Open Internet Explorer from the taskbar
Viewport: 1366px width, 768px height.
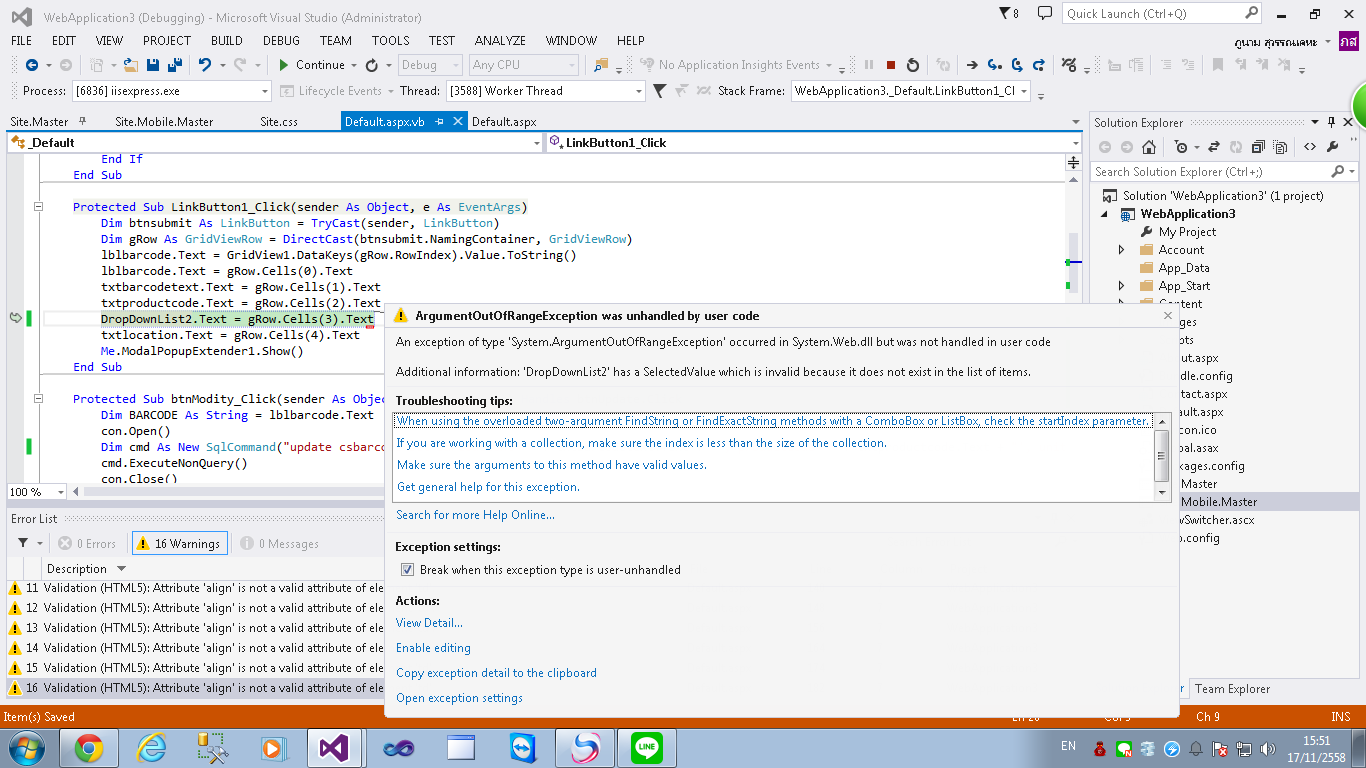152,748
